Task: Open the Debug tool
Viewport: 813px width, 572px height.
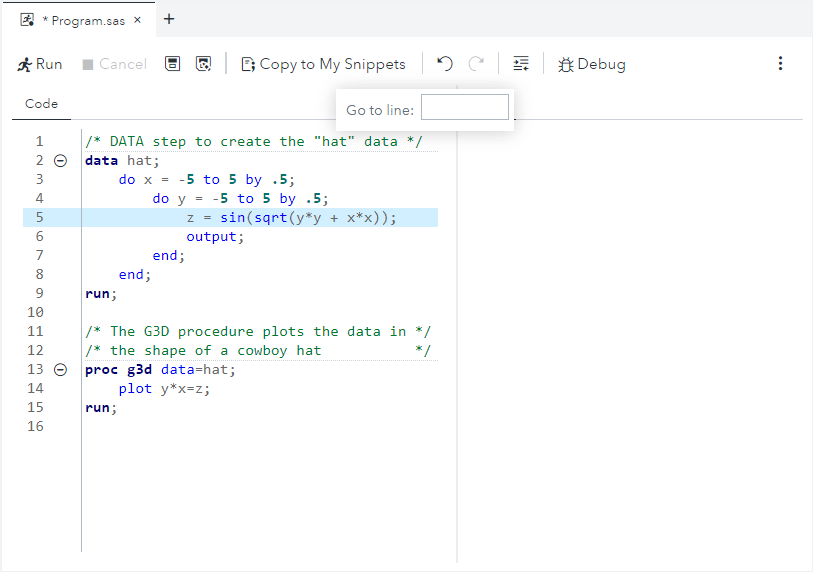Action: click(x=591, y=64)
